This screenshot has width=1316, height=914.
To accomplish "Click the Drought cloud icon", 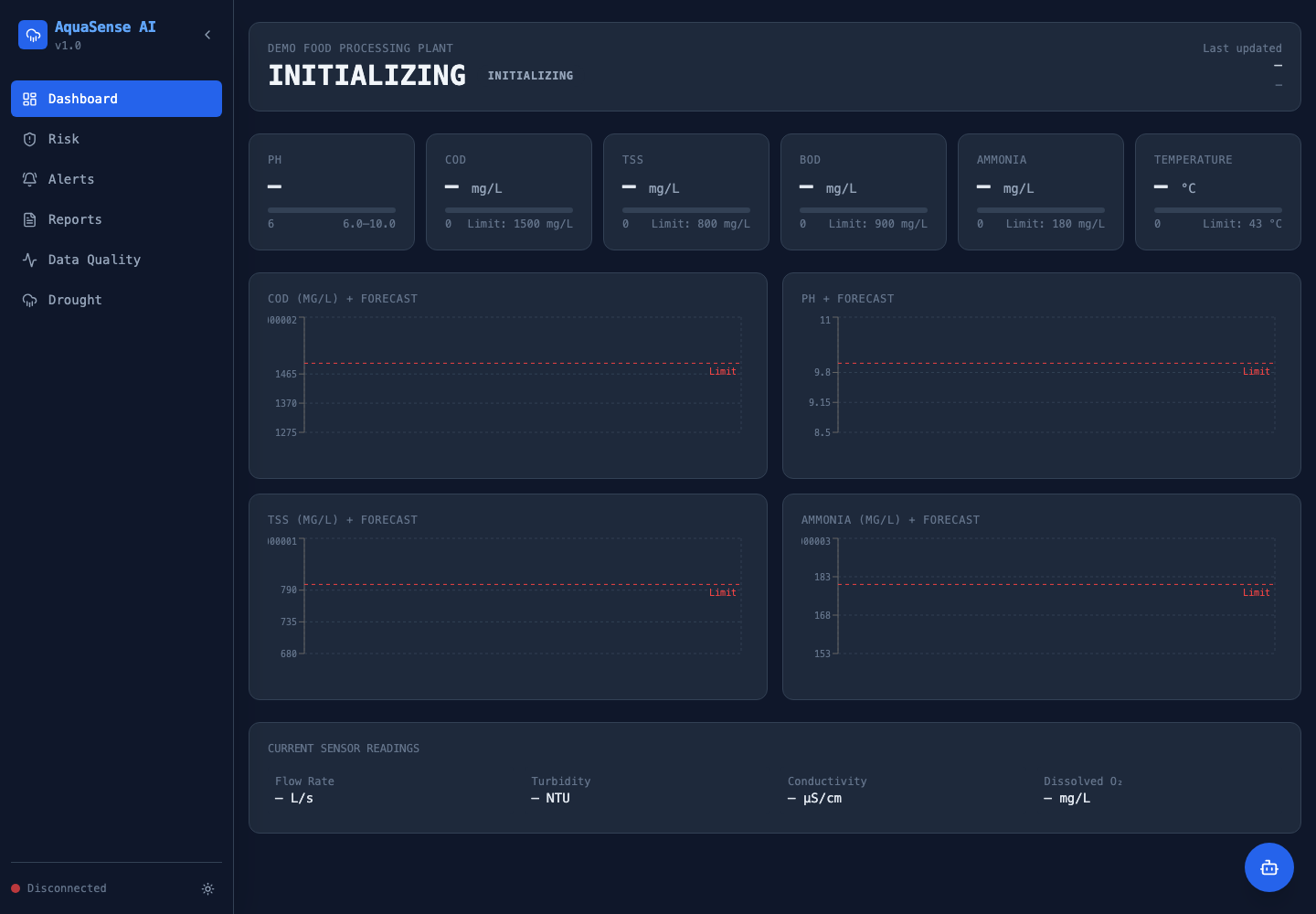I will point(29,300).
